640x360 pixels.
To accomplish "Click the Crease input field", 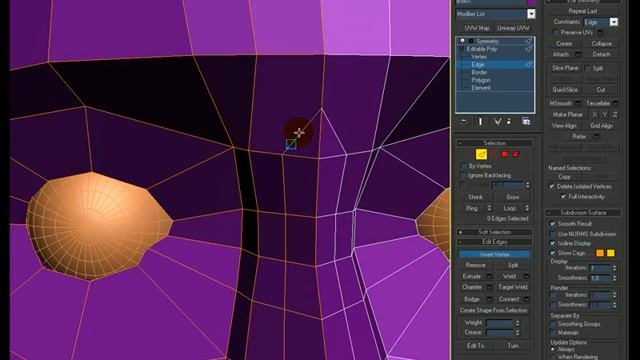I will [500, 333].
